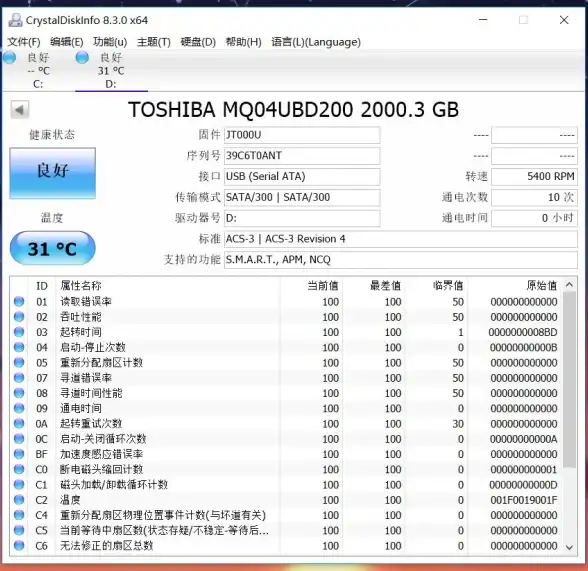Viewport: 588px width, 571px height.
Task: Select the 加速度感应错误率 attribute name
Action: (x=101, y=454)
